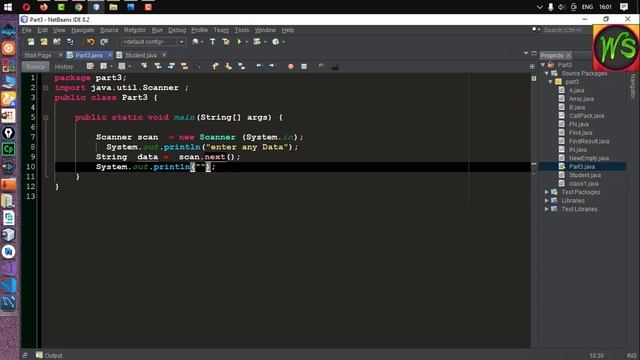Viewport: 640px width, 360px height.
Task: Expand the Test Packages node
Action: tap(547, 192)
